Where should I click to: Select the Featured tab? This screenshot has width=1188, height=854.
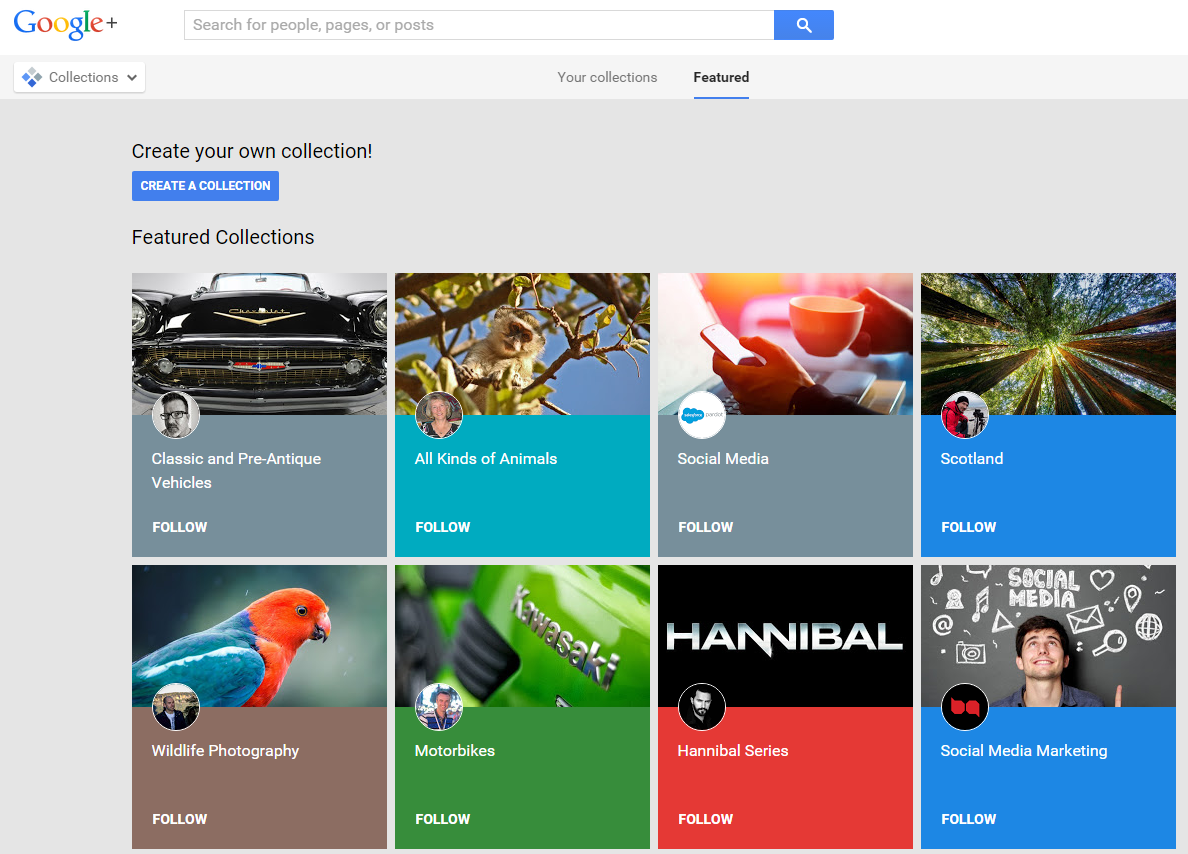click(721, 77)
